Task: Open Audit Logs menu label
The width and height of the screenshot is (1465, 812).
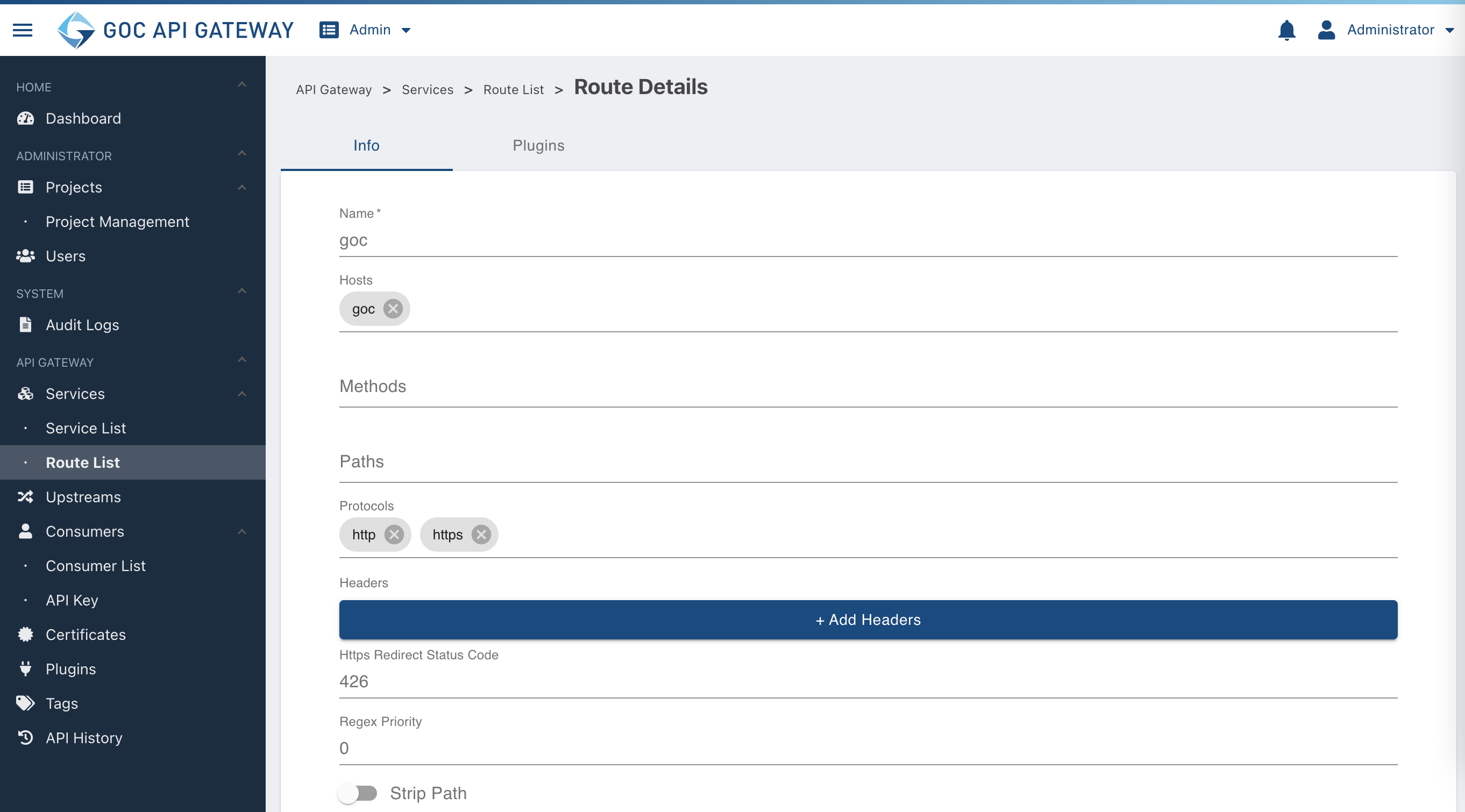Action: tap(82, 325)
